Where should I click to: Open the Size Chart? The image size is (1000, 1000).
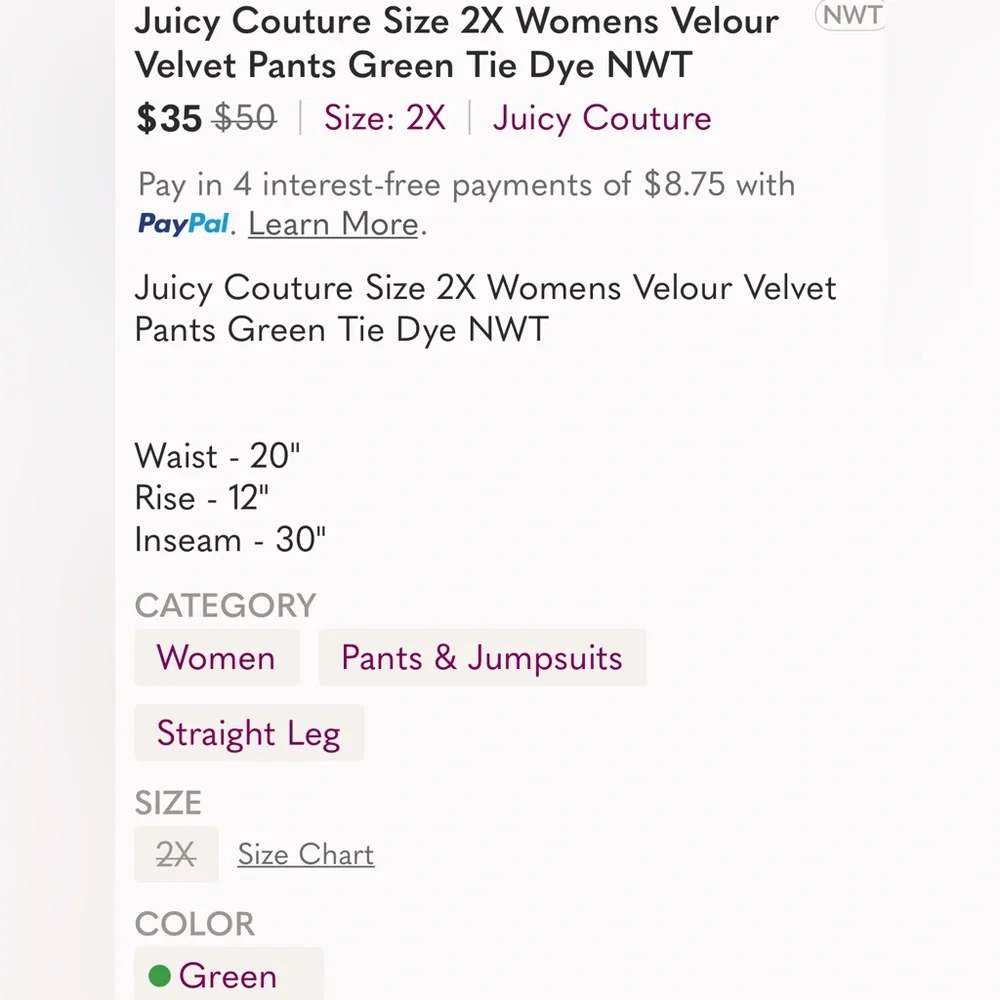305,854
